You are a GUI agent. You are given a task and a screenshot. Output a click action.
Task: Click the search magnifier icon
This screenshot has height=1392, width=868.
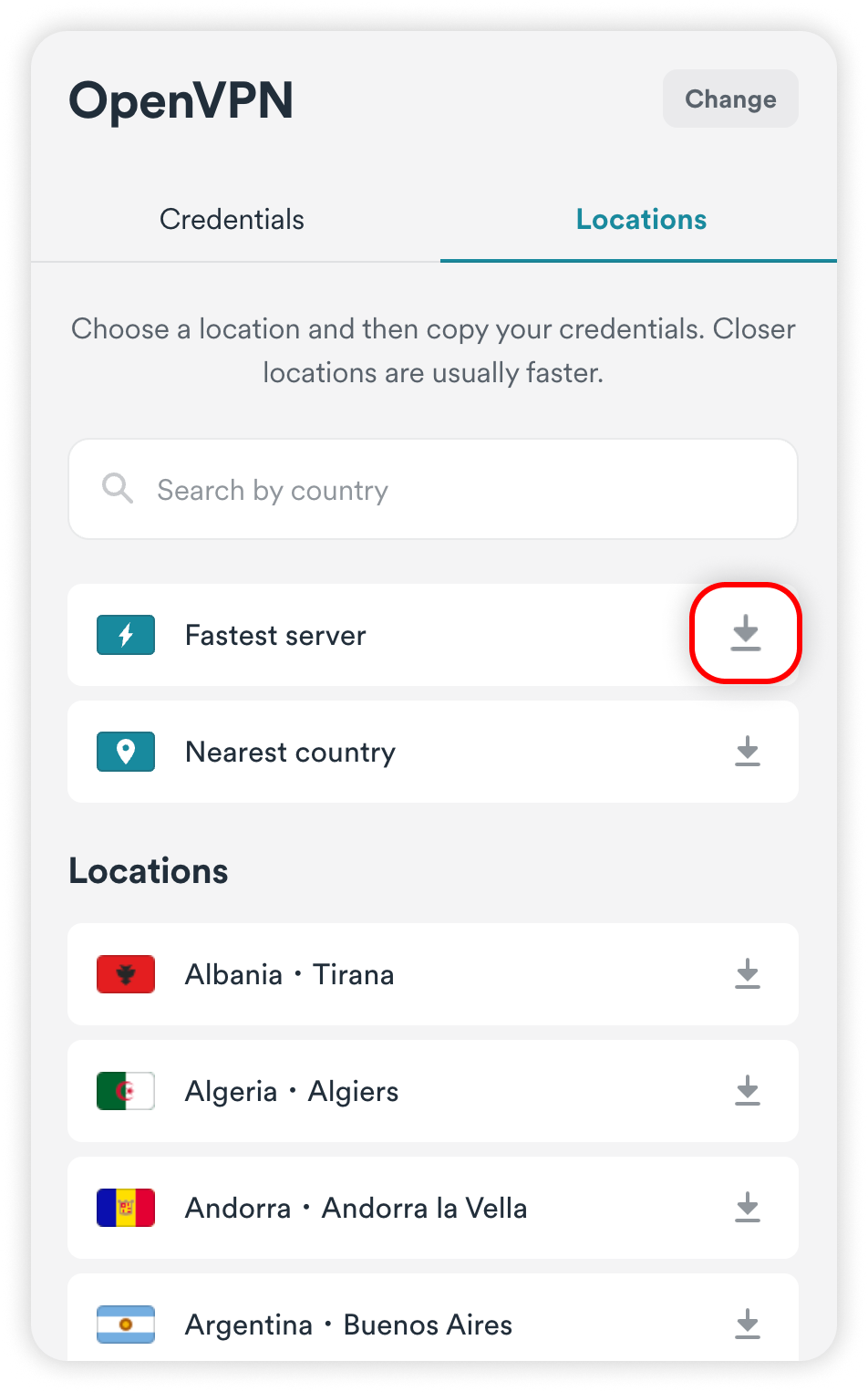click(x=118, y=489)
